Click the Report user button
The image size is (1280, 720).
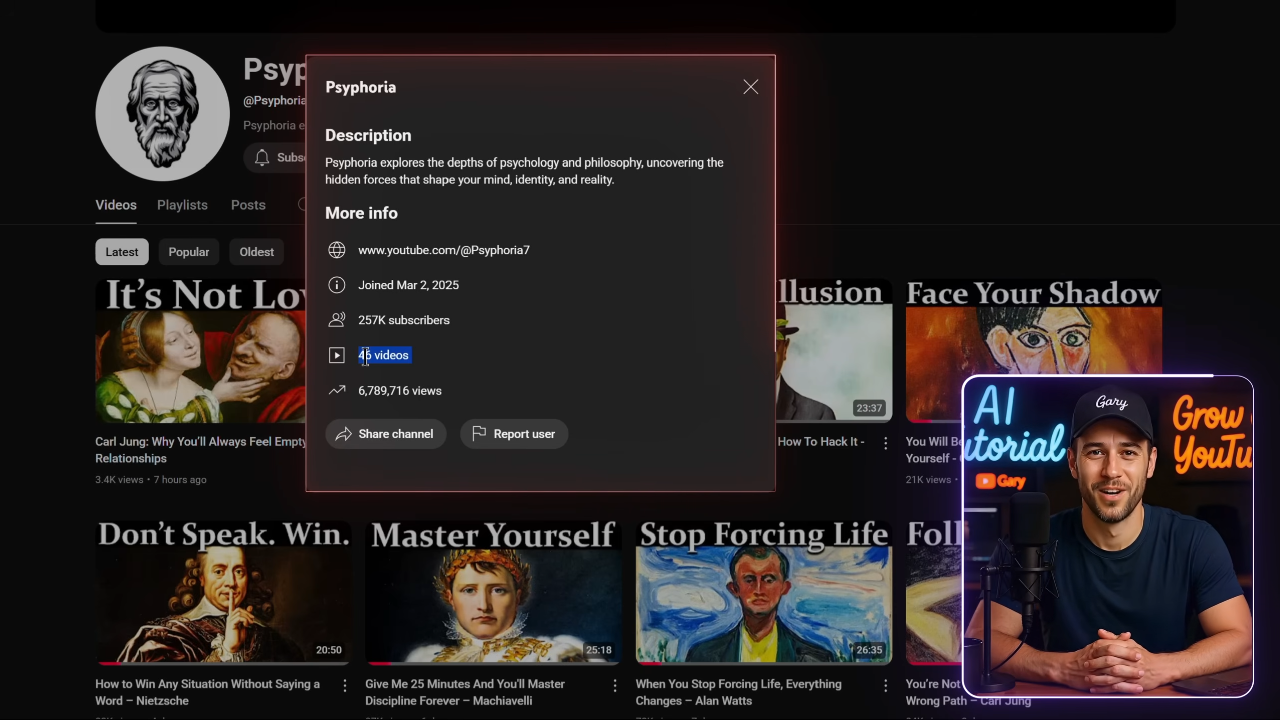(514, 434)
